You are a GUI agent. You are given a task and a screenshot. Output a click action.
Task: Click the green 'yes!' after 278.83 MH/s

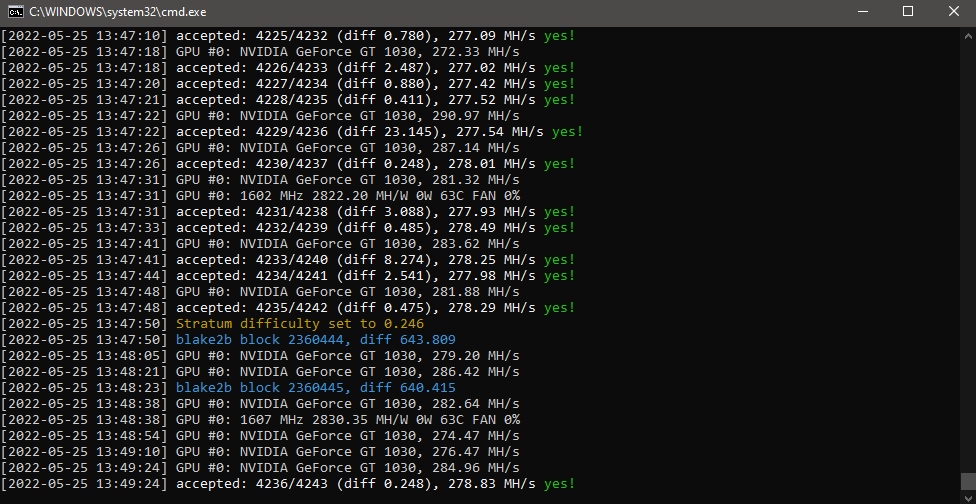560,483
